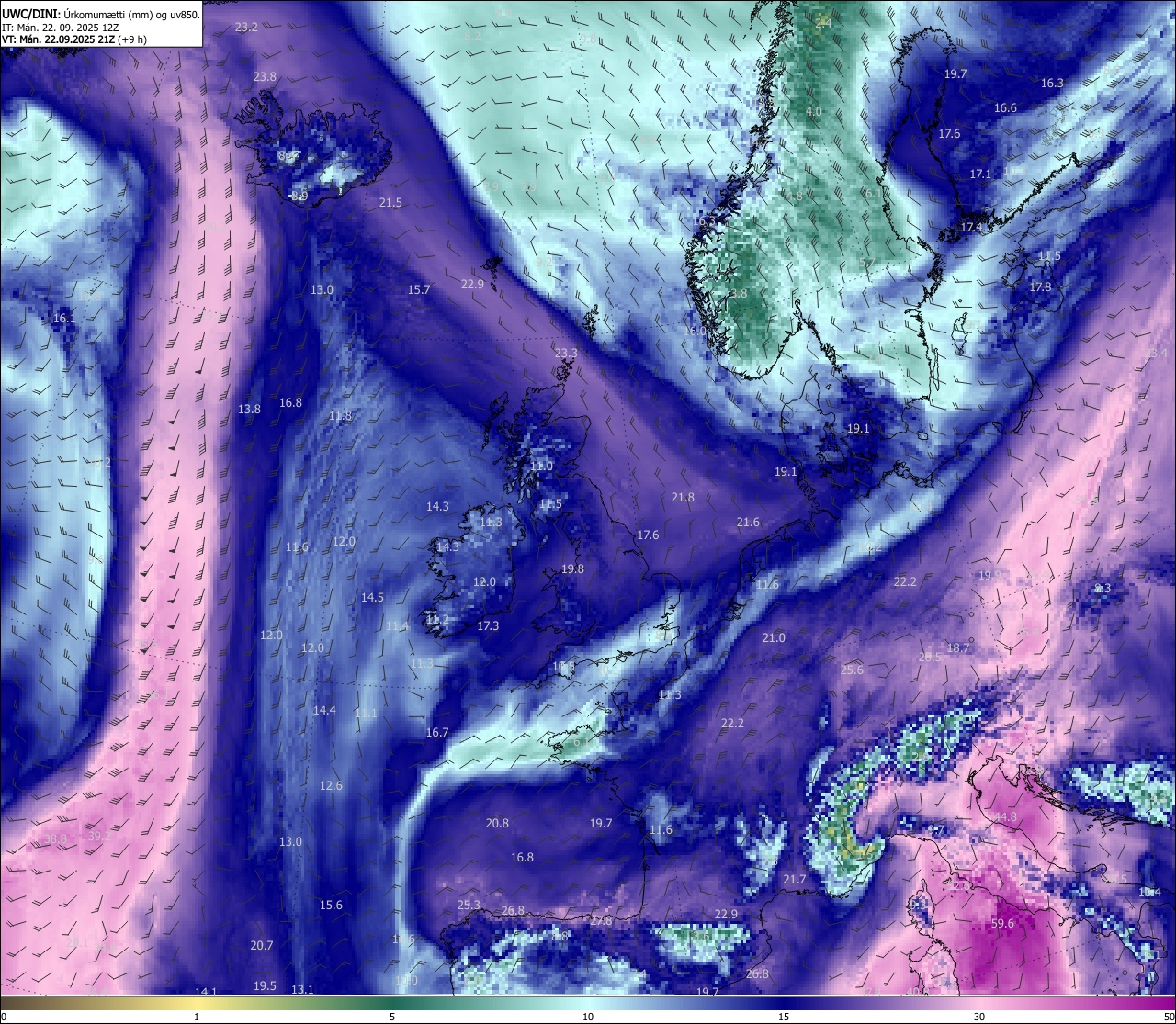Click the 21.0 value label
This screenshot has height=1024, width=1176.
click(774, 638)
